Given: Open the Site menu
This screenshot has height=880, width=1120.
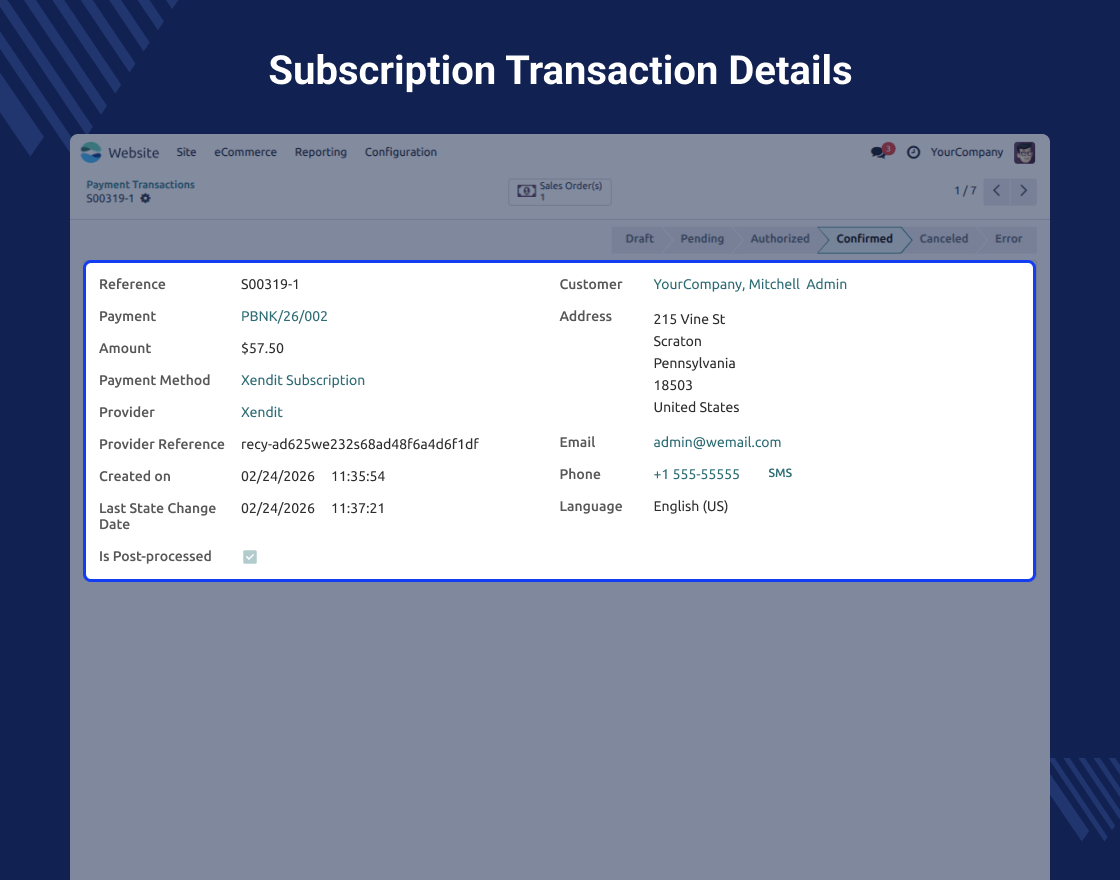Looking at the screenshot, I should [x=186, y=152].
